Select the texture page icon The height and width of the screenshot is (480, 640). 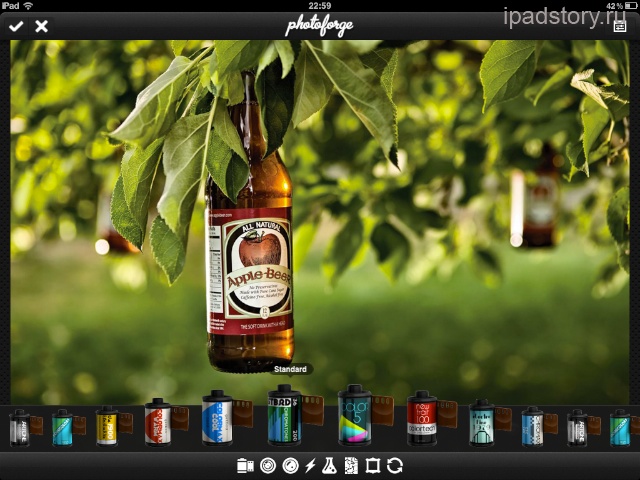click(351, 466)
